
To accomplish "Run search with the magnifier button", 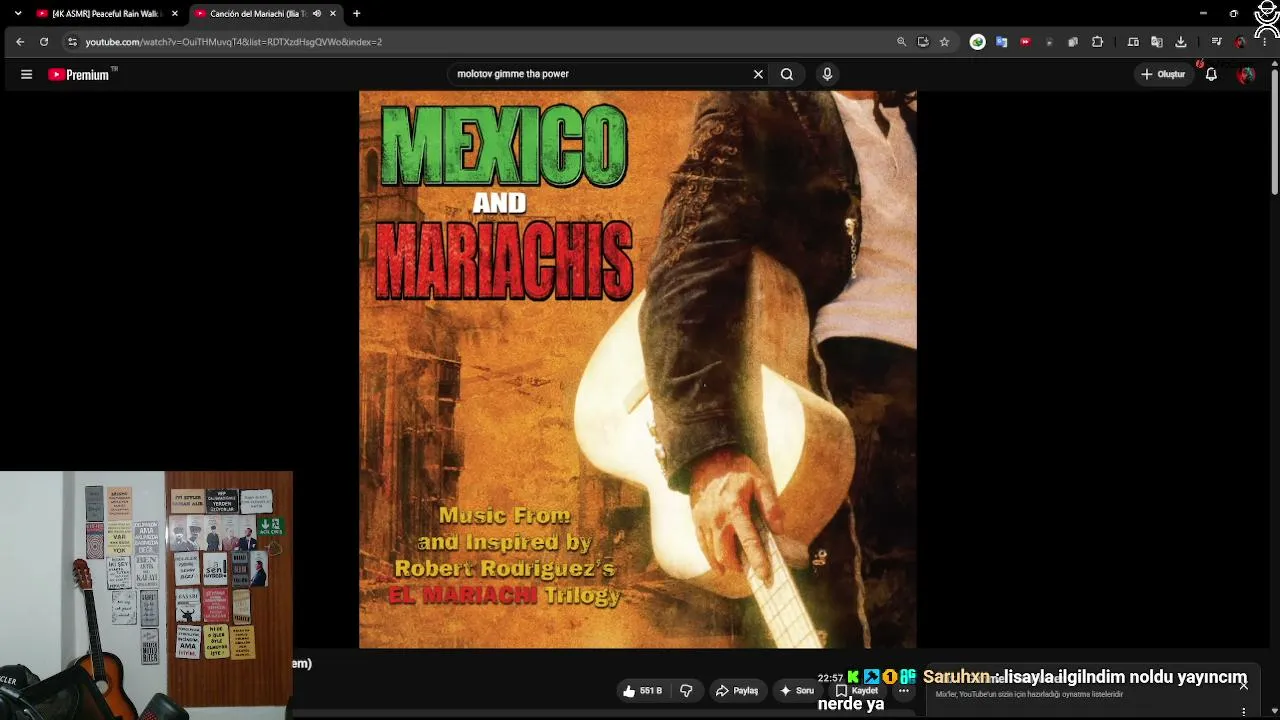I will [x=787, y=74].
